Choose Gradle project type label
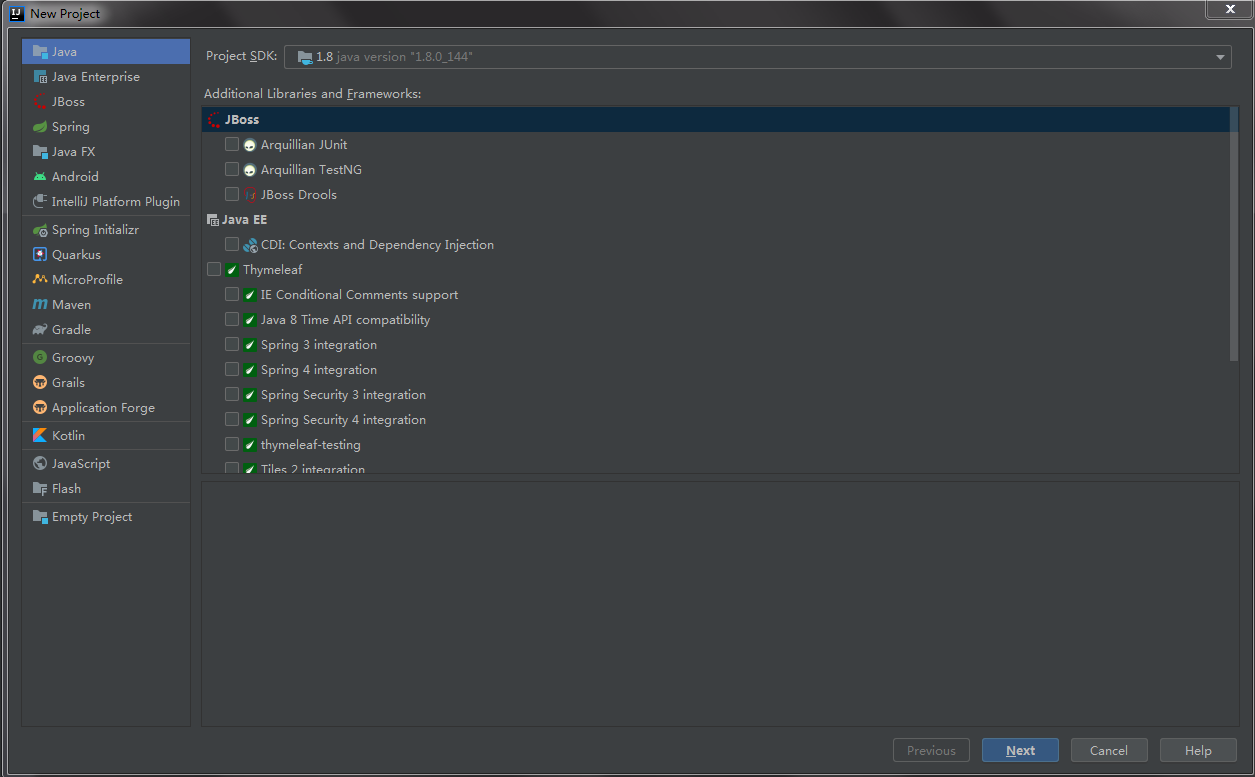The image size is (1255, 777). (x=72, y=329)
